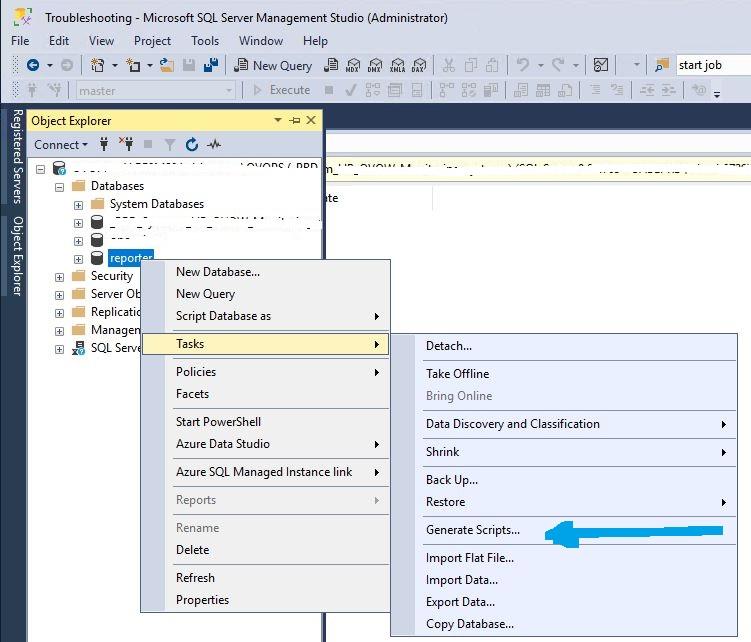Click the Filter funnel icon in Object Explorer
Image resolution: width=751 pixels, height=642 pixels.
(170, 144)
